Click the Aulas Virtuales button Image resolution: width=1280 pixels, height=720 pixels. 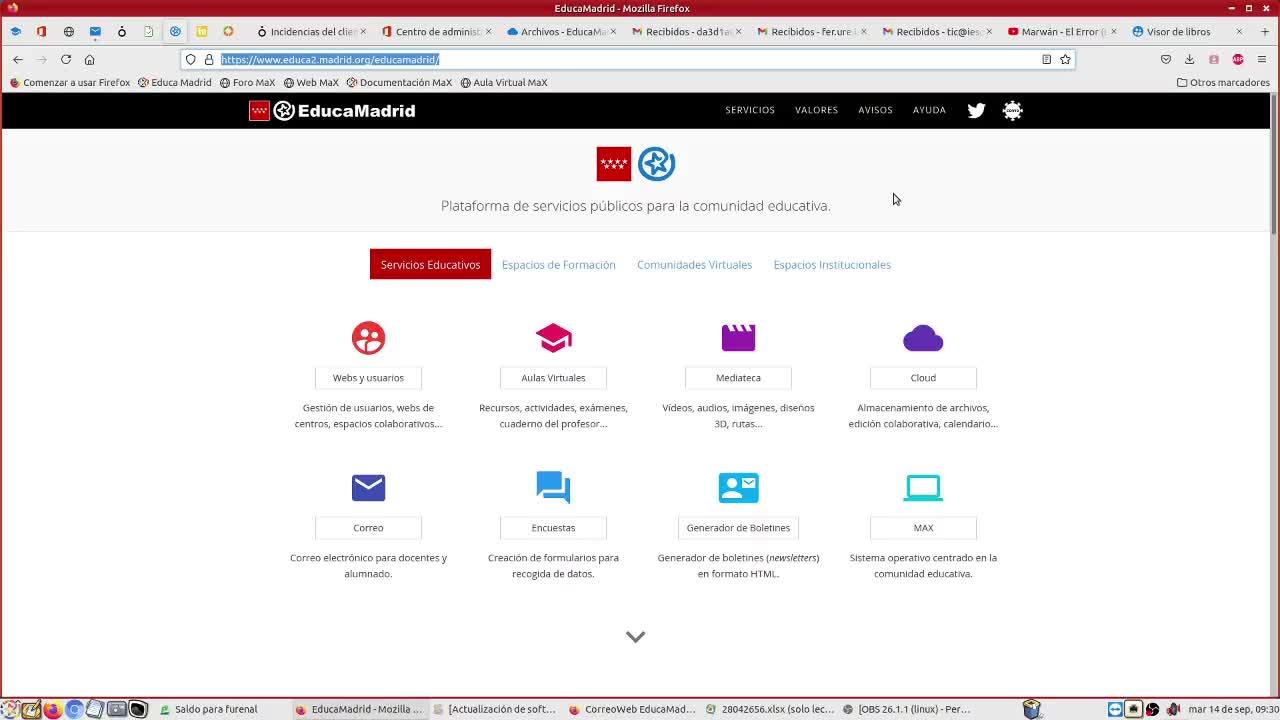(x=553, y=378)
